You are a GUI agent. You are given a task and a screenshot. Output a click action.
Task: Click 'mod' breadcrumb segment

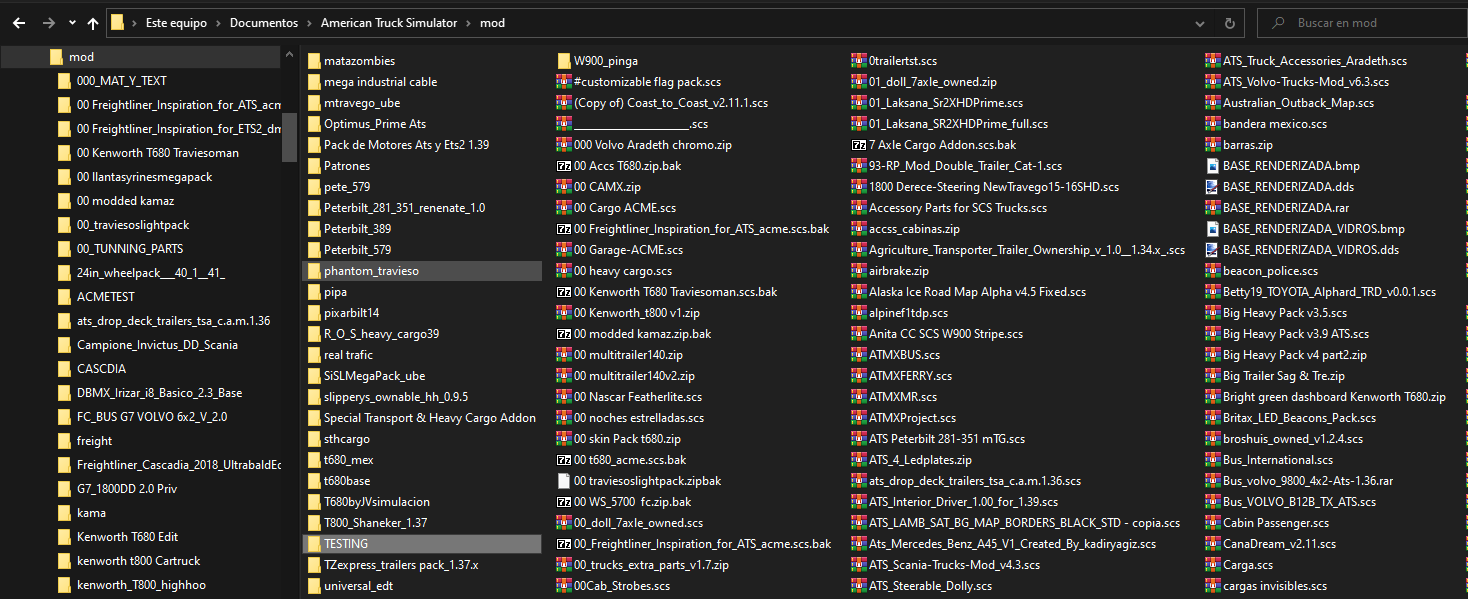(492, 22)
